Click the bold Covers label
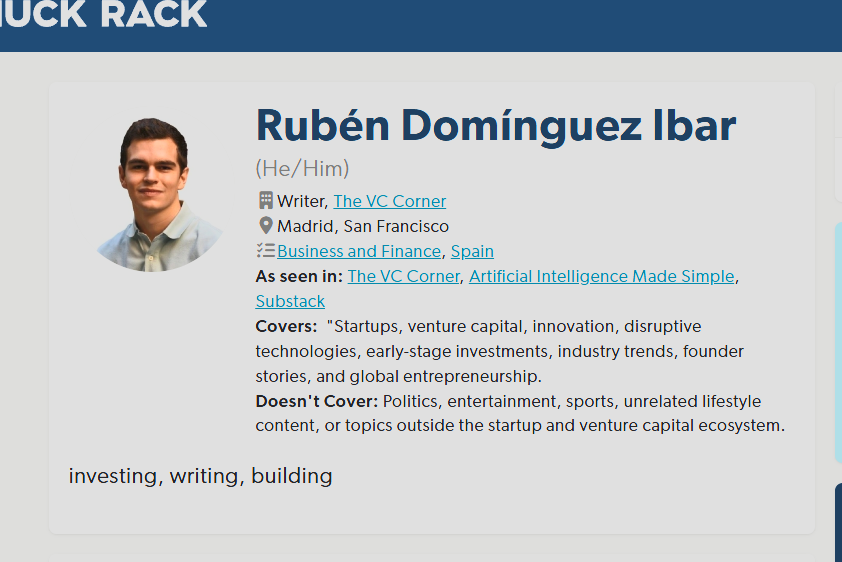 pos(286,326)
